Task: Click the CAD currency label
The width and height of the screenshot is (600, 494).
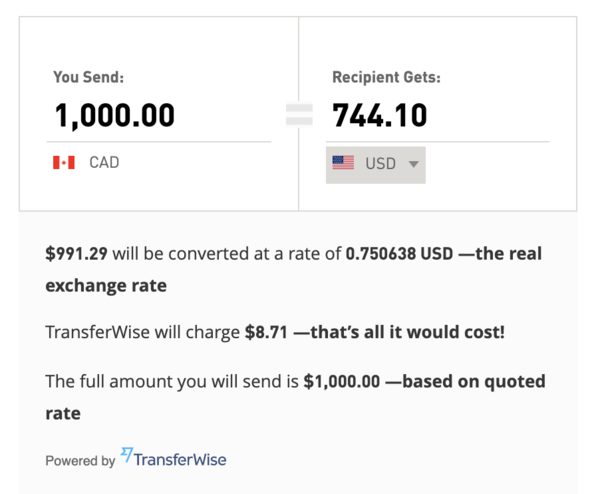Action: tap(104, 162)
